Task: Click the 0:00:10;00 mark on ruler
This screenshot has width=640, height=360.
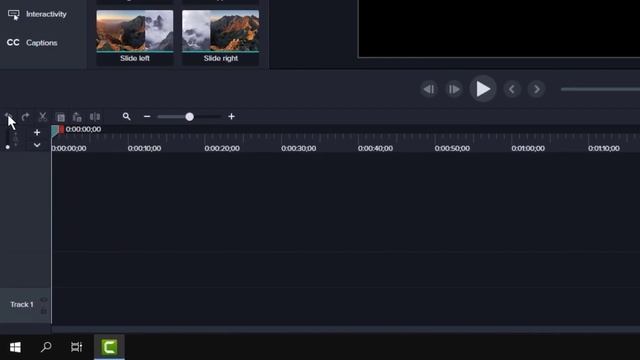Action: 144,148
